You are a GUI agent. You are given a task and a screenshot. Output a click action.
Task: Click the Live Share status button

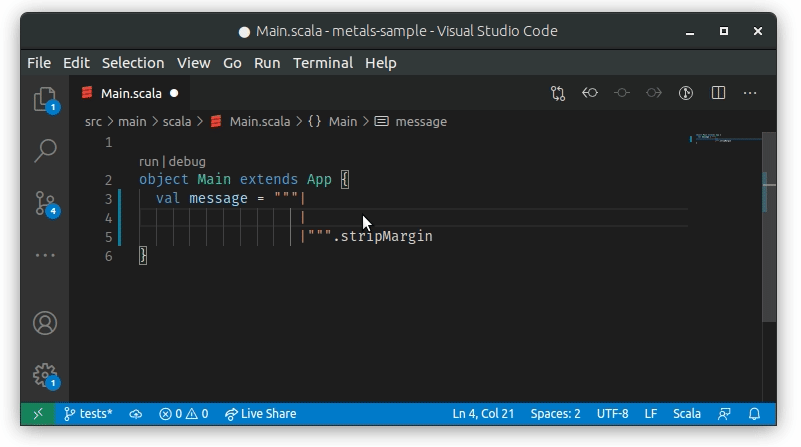(261, 414)
